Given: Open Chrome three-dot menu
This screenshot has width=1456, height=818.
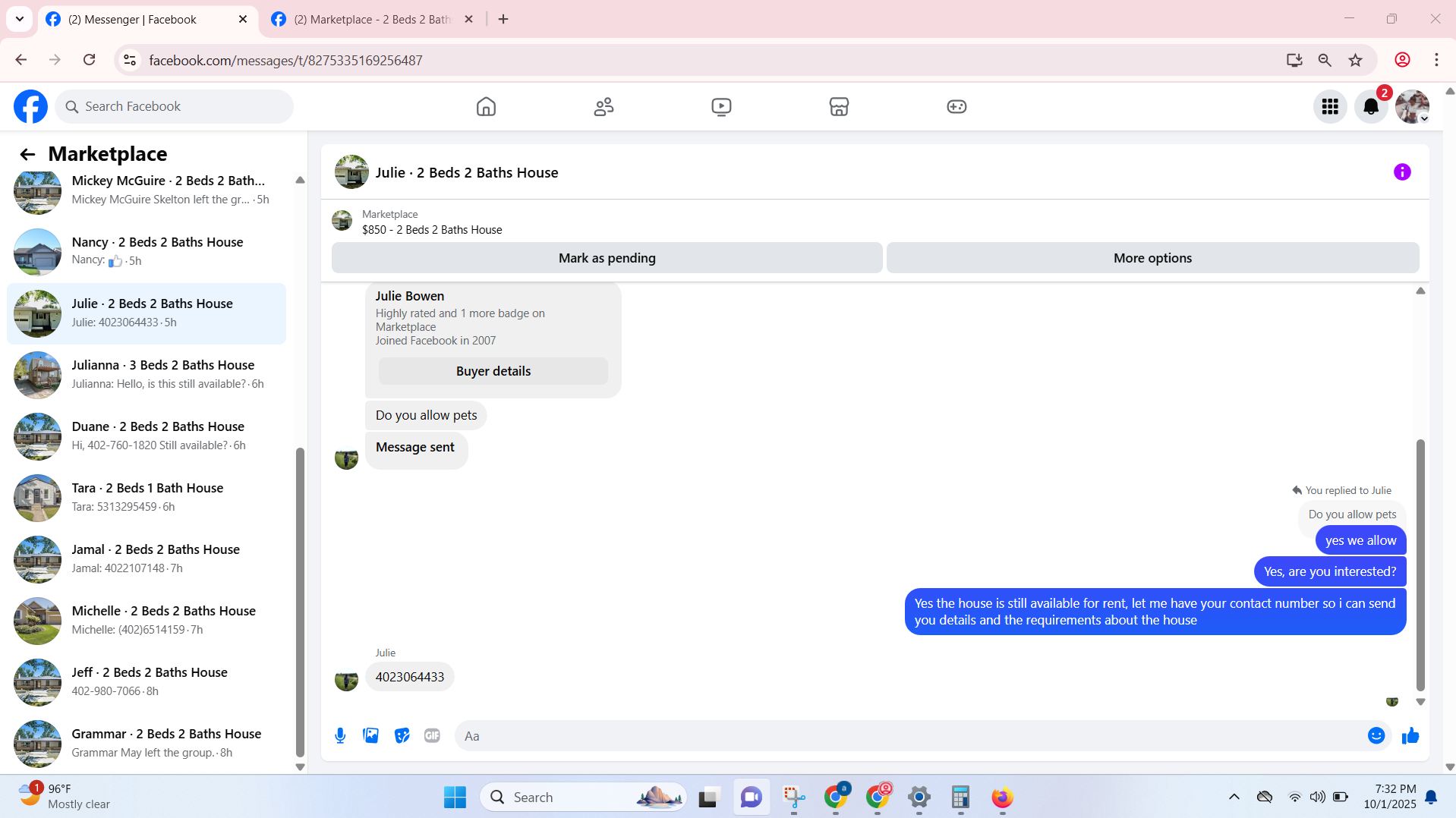Looking at the screenshot, I should click(1436, 60).
